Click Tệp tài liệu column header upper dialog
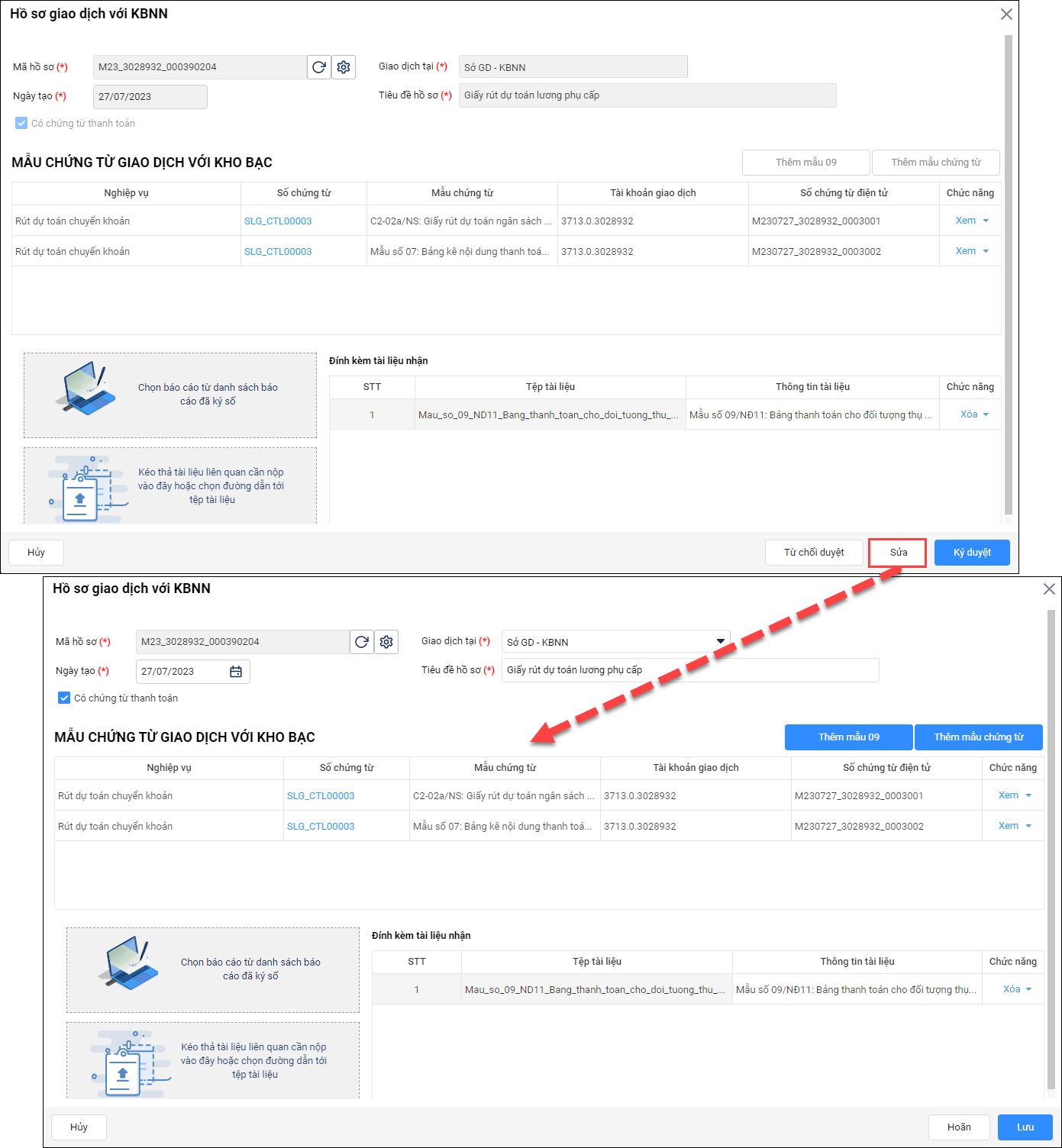 550,387
